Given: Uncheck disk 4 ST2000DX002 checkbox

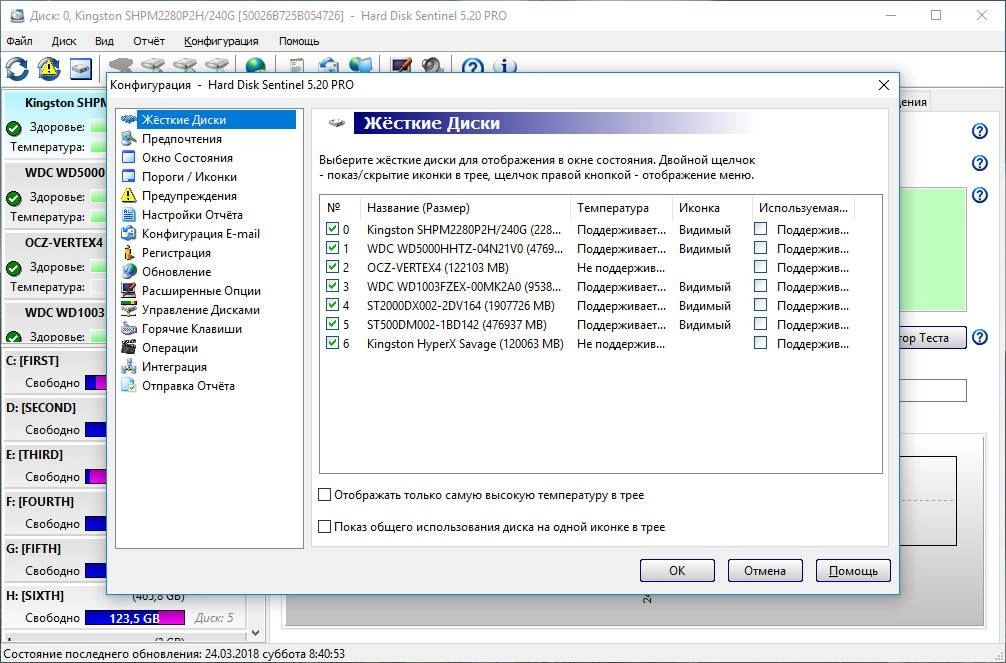Looking at the screenshot, I should pos(332,305).
